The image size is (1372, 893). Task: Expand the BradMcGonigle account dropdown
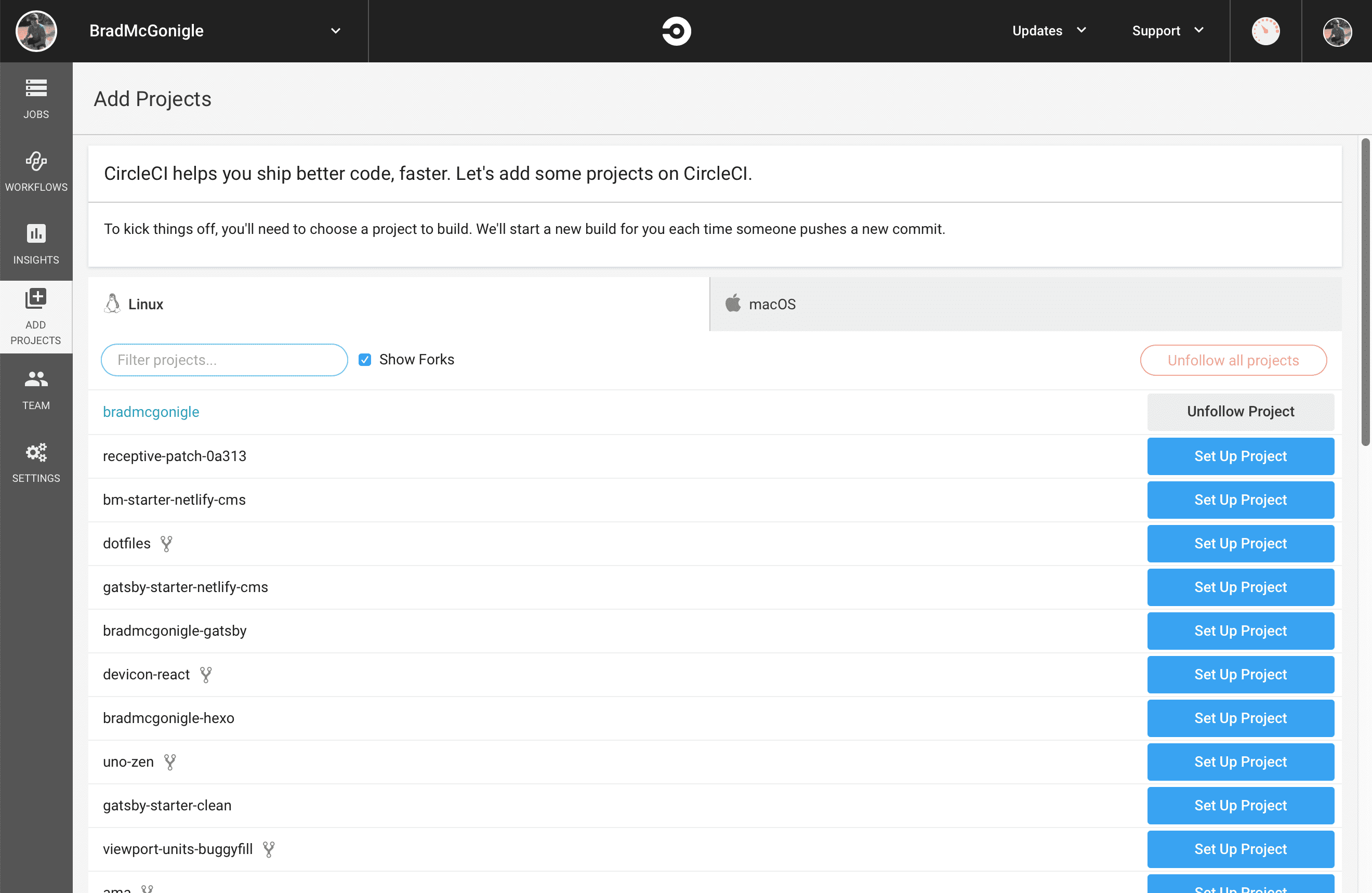pos(335,30)
